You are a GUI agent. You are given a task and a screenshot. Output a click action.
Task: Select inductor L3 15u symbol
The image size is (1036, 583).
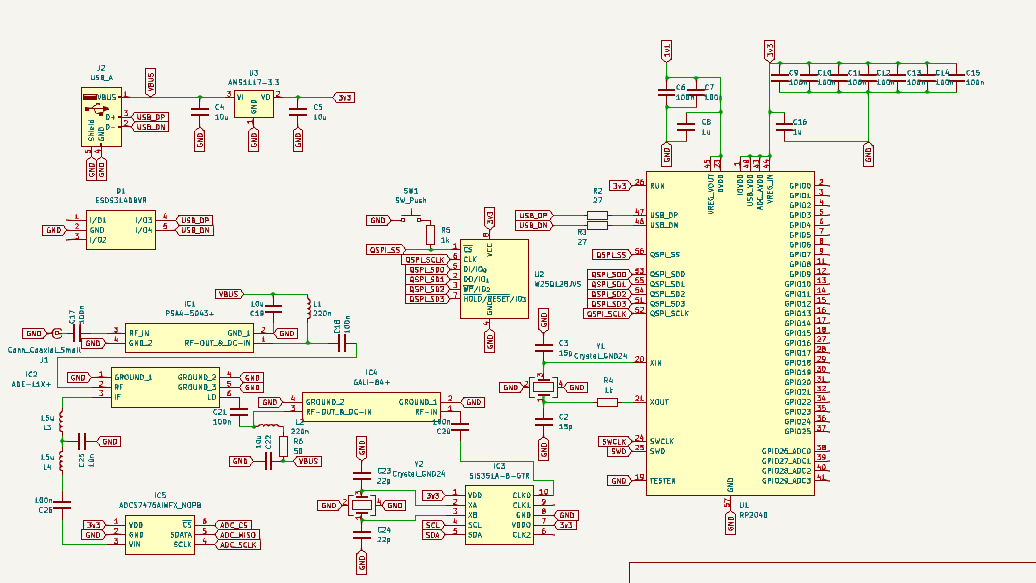[x=61, y=421]
